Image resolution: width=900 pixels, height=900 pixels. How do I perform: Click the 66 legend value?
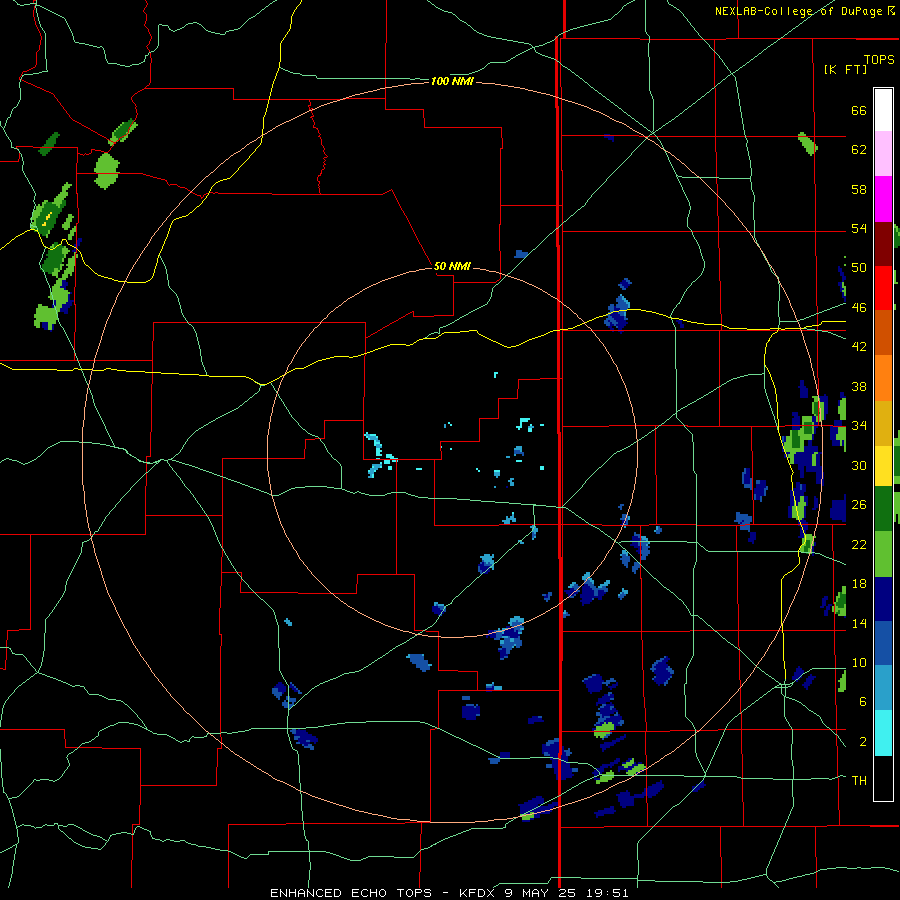click(x=859, y=111)
